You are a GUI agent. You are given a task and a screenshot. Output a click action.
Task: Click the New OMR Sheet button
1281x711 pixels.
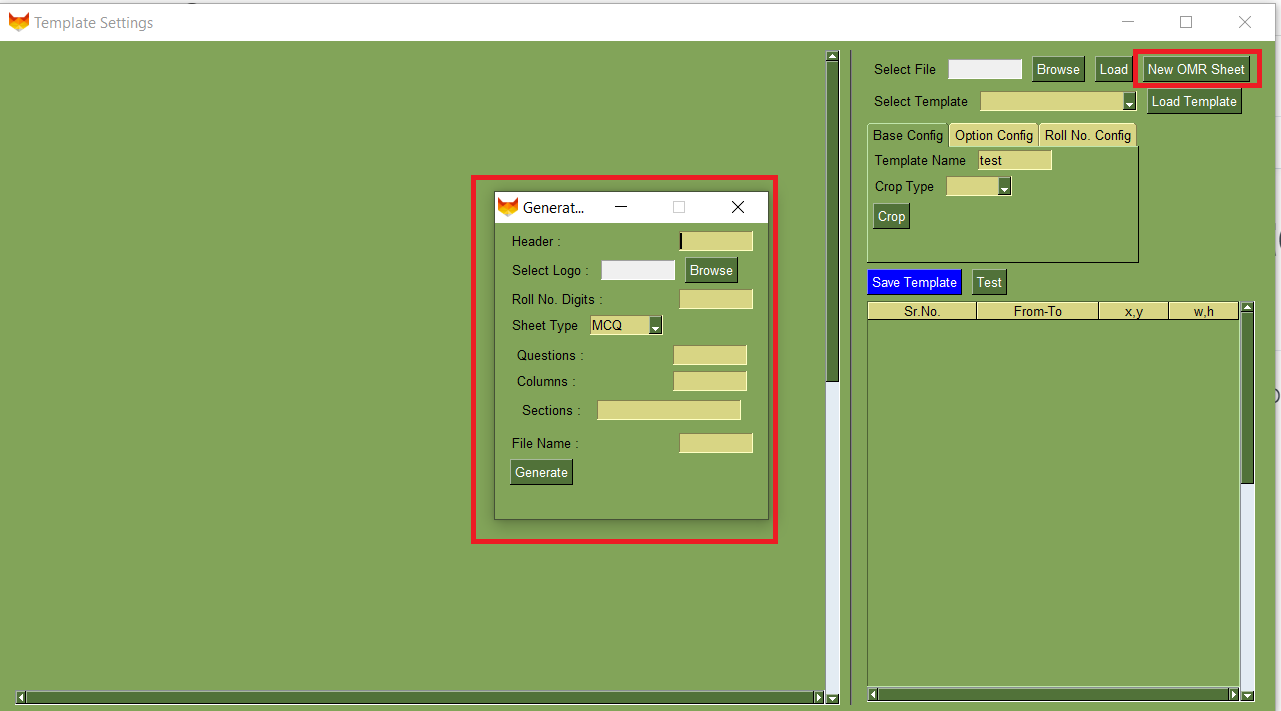coord(1196,69)
